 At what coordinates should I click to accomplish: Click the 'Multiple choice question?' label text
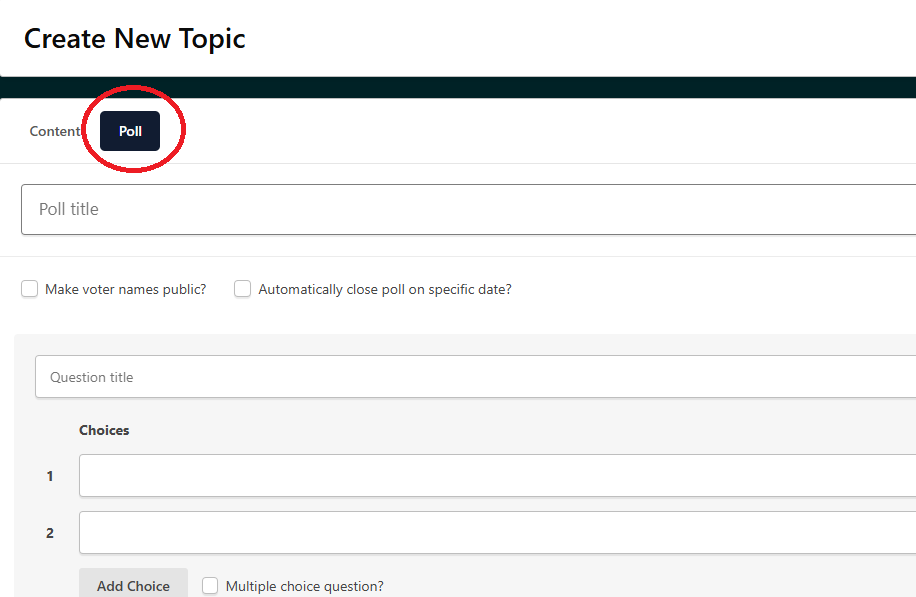(x=304, y=586)
